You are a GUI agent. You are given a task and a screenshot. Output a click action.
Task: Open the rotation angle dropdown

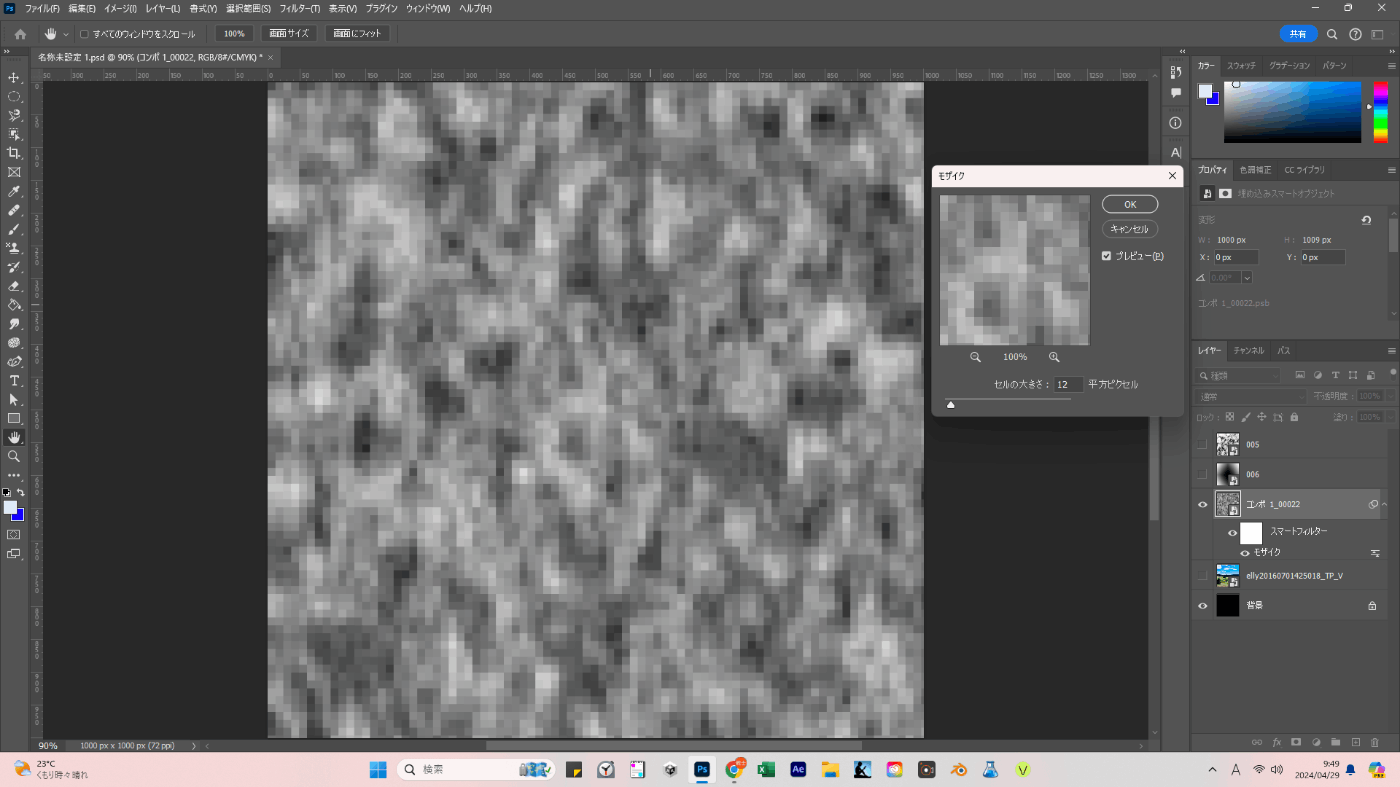pos(1246,277)
